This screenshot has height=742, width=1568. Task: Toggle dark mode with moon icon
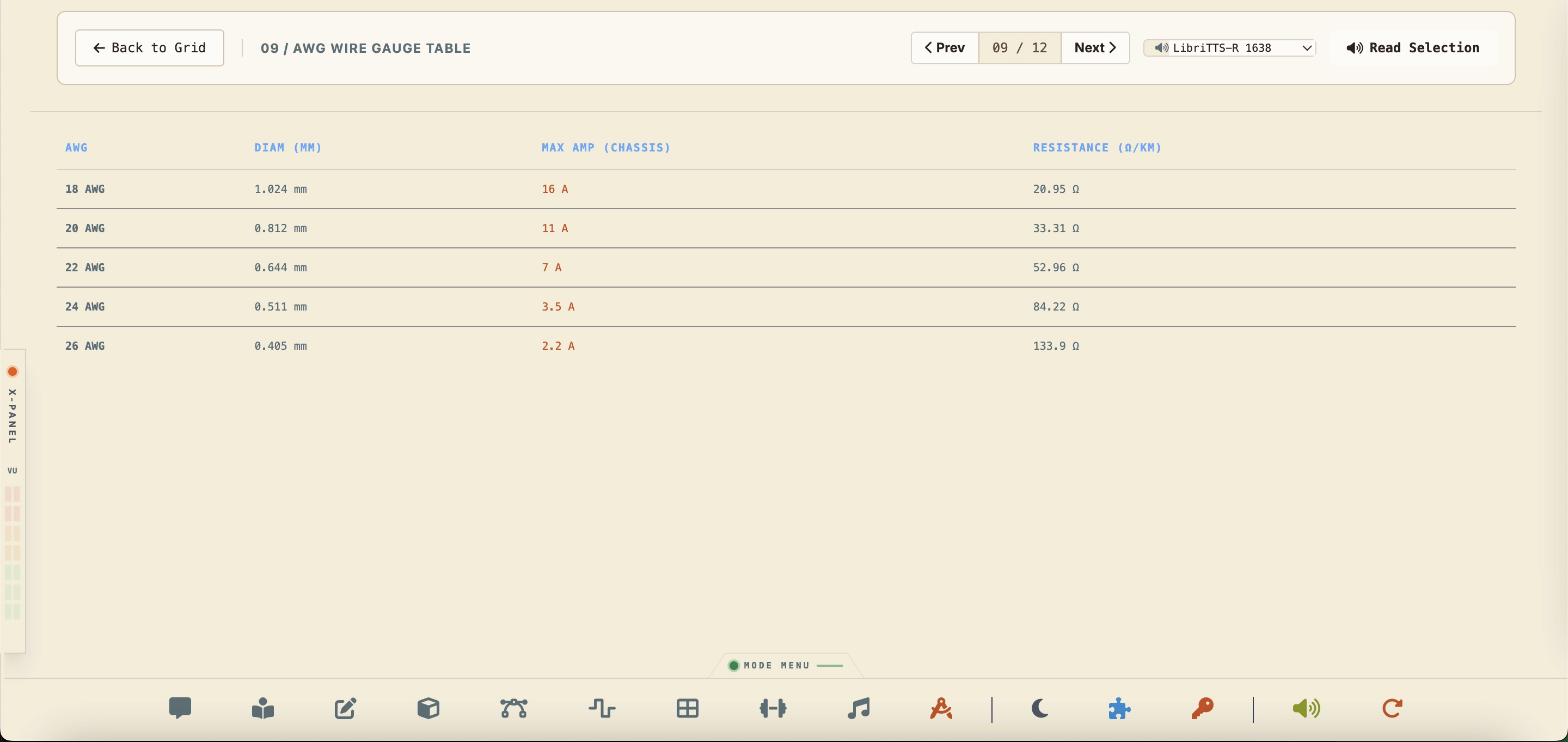pyautogui.click(x=1040, y=708)
